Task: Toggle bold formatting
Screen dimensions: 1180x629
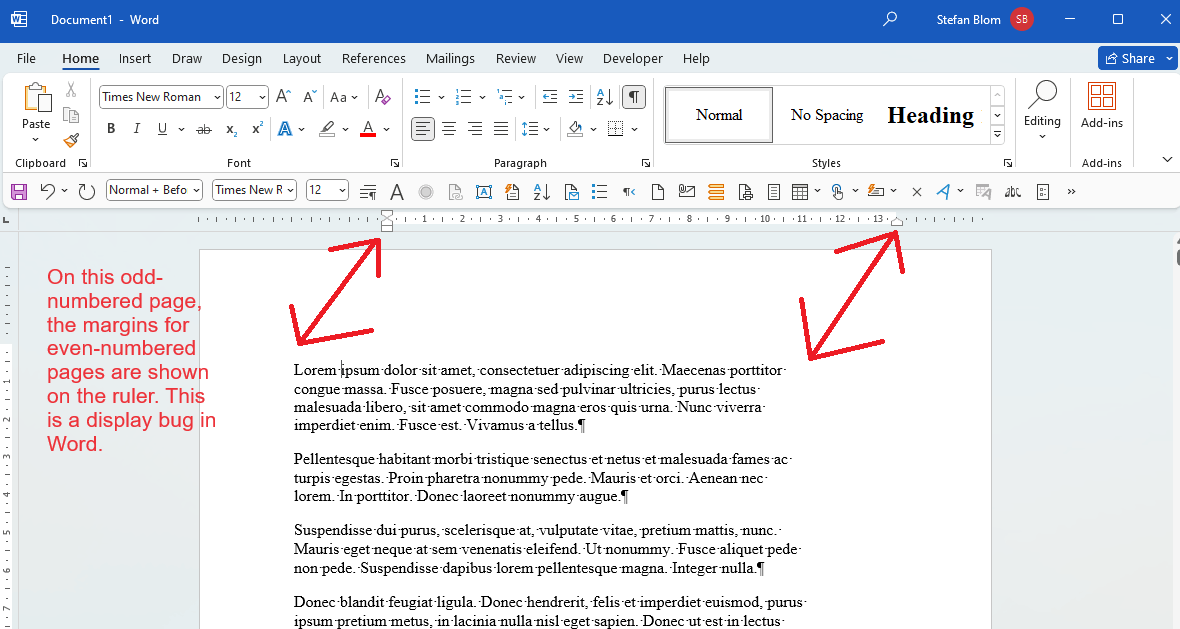Action: [x=111, y=128]
